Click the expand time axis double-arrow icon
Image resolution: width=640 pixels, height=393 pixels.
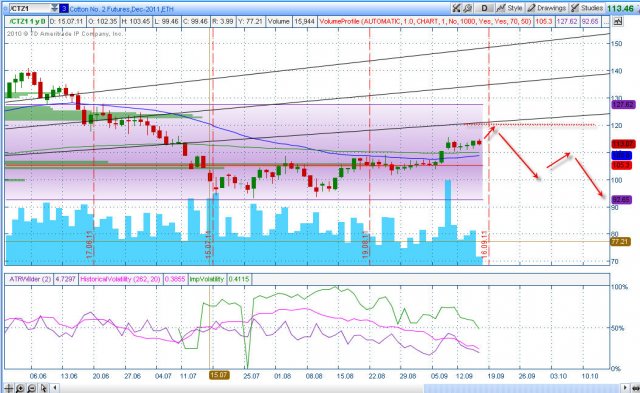pos(635,388)
